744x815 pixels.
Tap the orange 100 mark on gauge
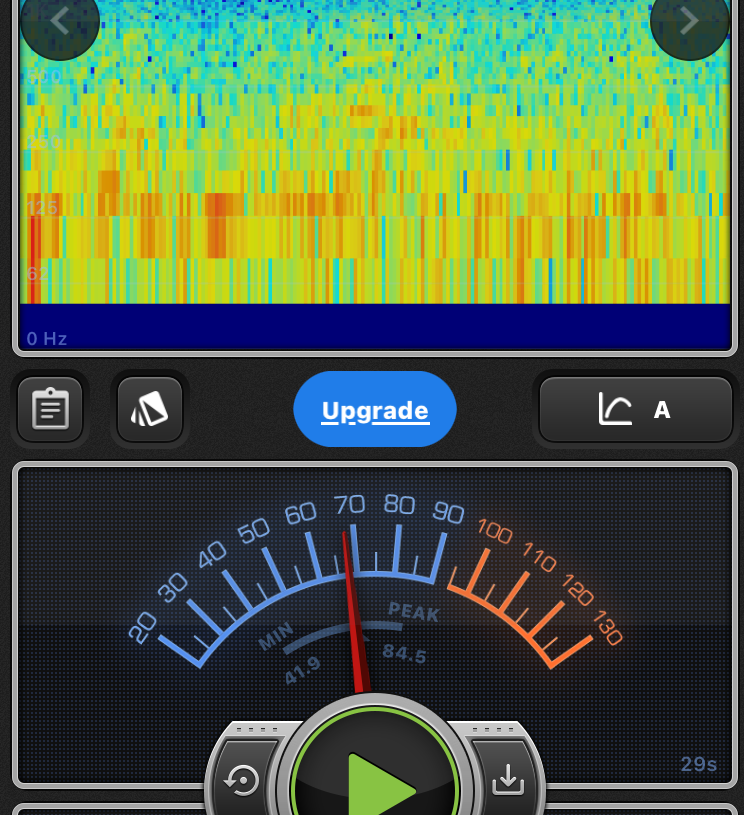point(494,530)
